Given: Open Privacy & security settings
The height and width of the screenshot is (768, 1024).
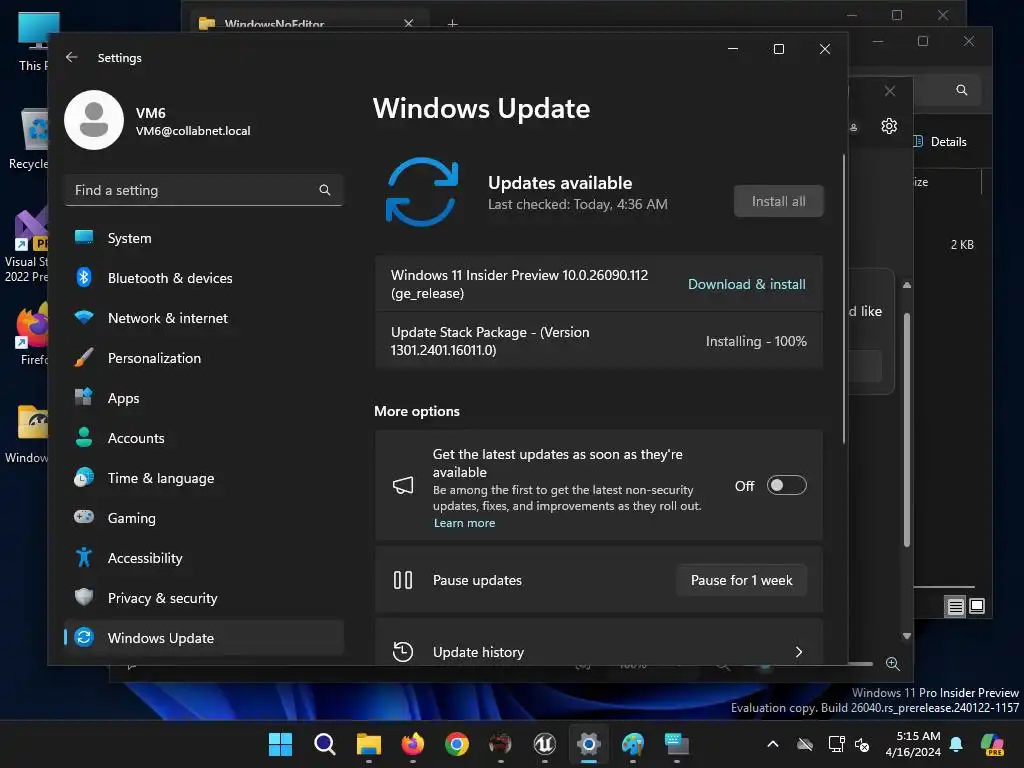Looking at the screenshot, I should (204, 598).
